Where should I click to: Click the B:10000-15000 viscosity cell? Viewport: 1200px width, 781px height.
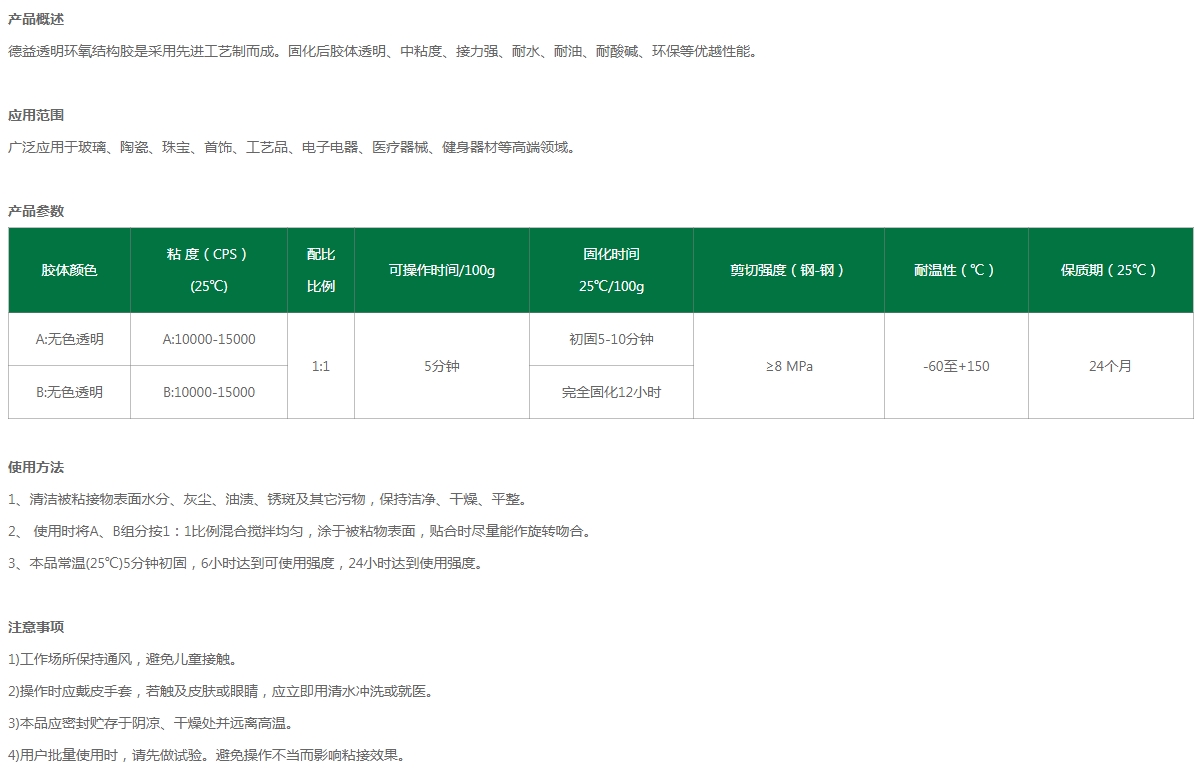point(209,392)
